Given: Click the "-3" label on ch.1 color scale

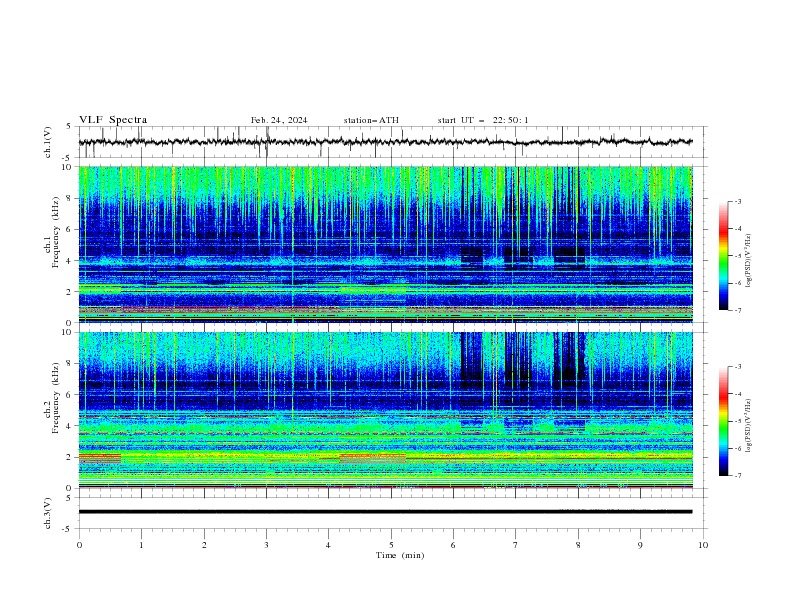Looking at the screenshot, I should coord(737,201).
